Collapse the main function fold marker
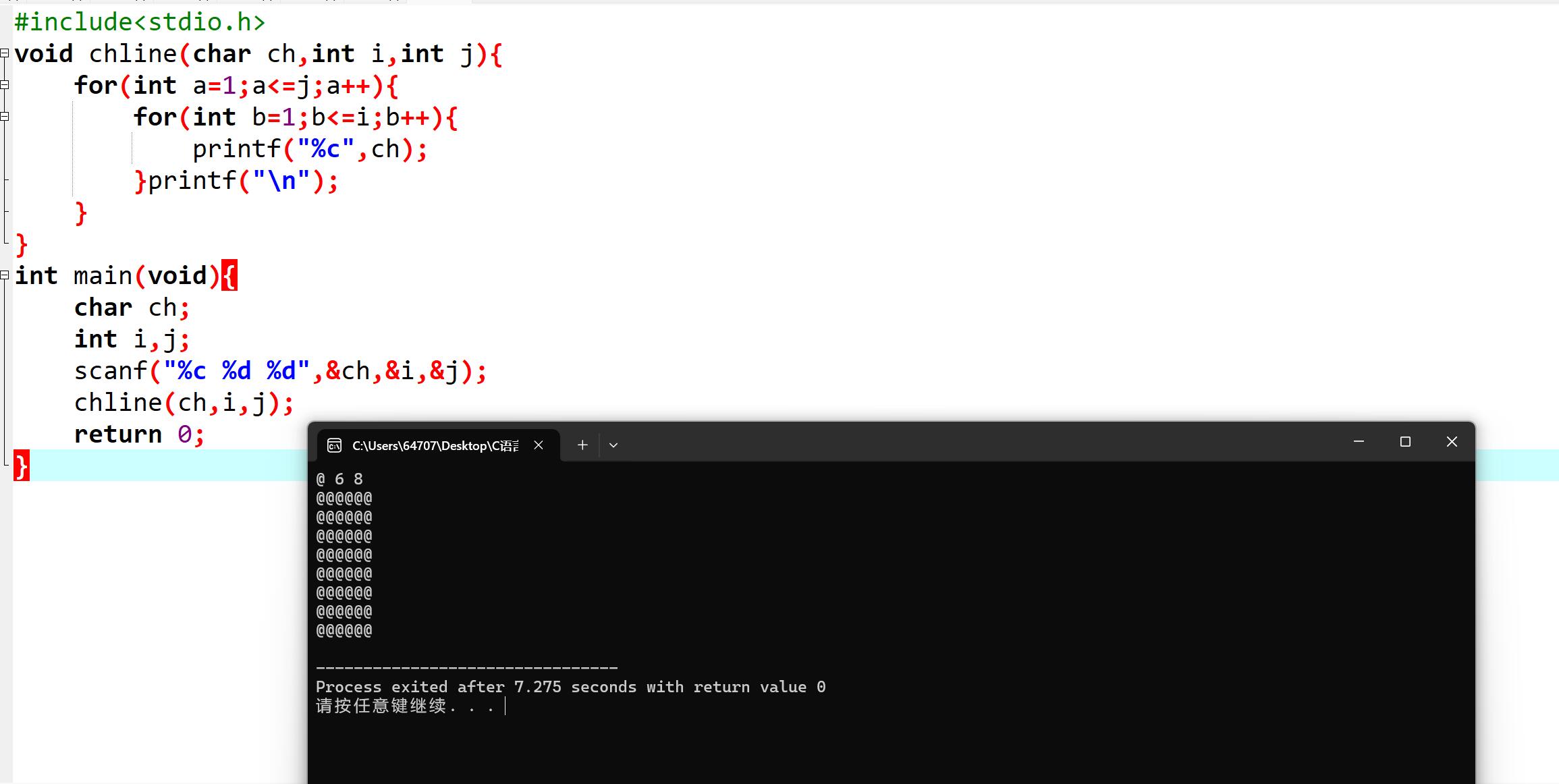Image resolution: width=1559 pixels, height=784 pixels. (4, 275)
